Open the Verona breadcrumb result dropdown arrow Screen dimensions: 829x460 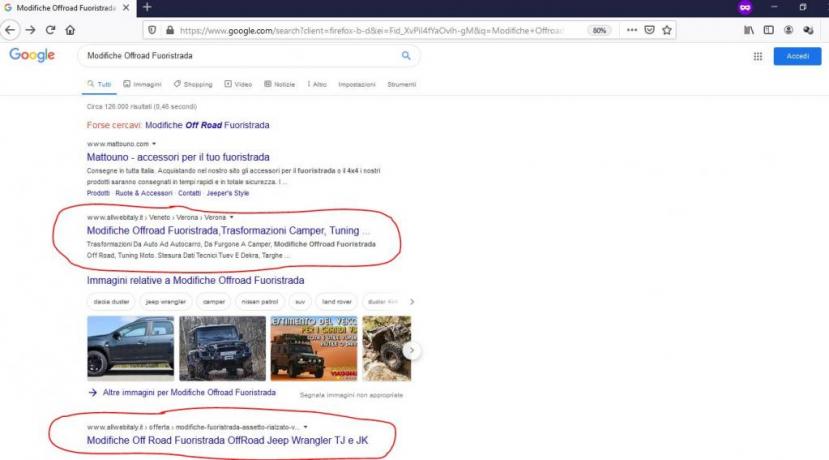(x=232, y=217)
